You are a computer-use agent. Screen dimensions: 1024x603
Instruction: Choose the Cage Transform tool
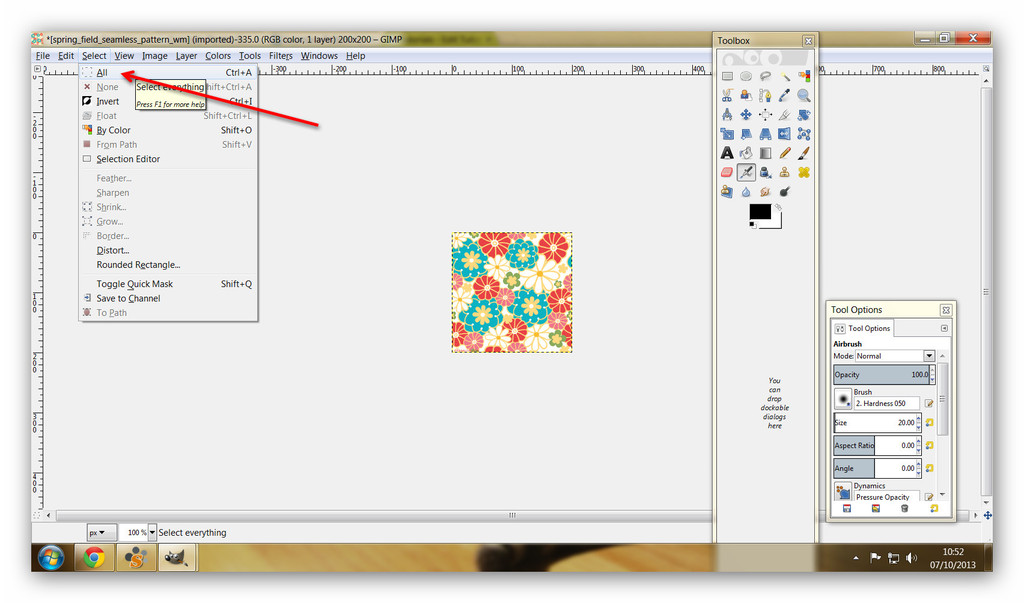click(x=804, y=134)
